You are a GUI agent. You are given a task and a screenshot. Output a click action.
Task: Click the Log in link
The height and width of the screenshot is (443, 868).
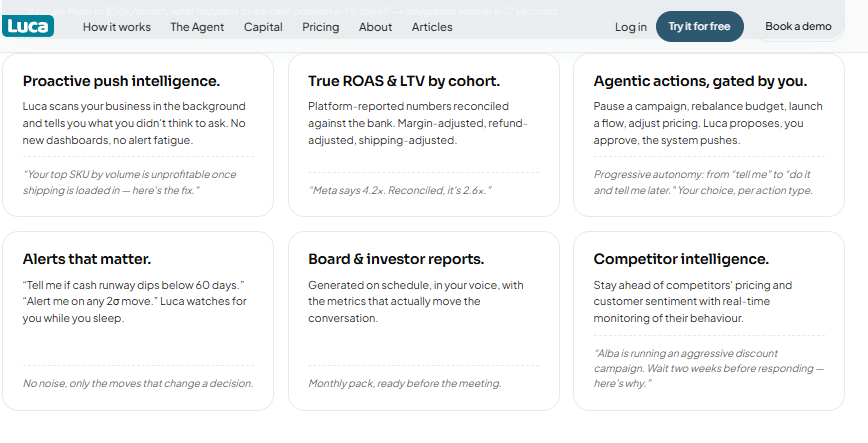tap(631, 27)
